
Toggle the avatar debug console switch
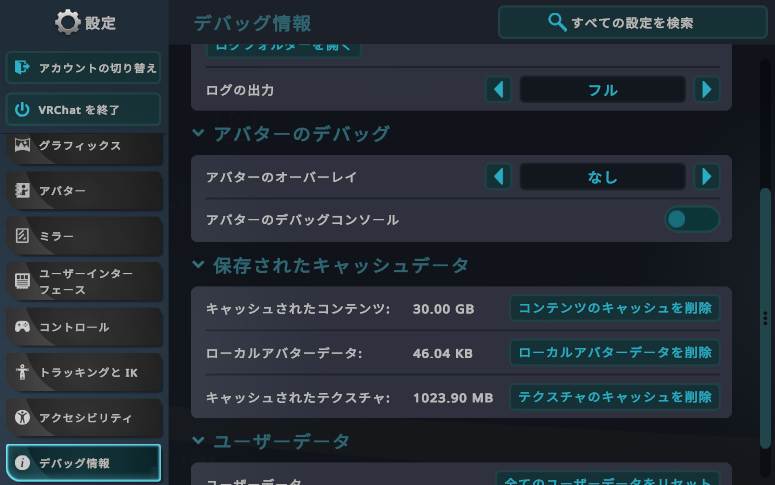click(692, 219)
